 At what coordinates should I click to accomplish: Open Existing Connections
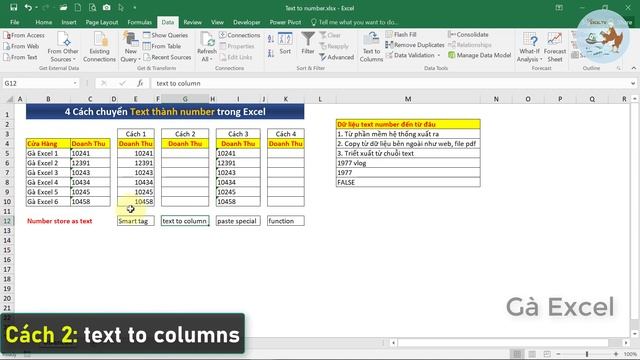pos(99,47)
